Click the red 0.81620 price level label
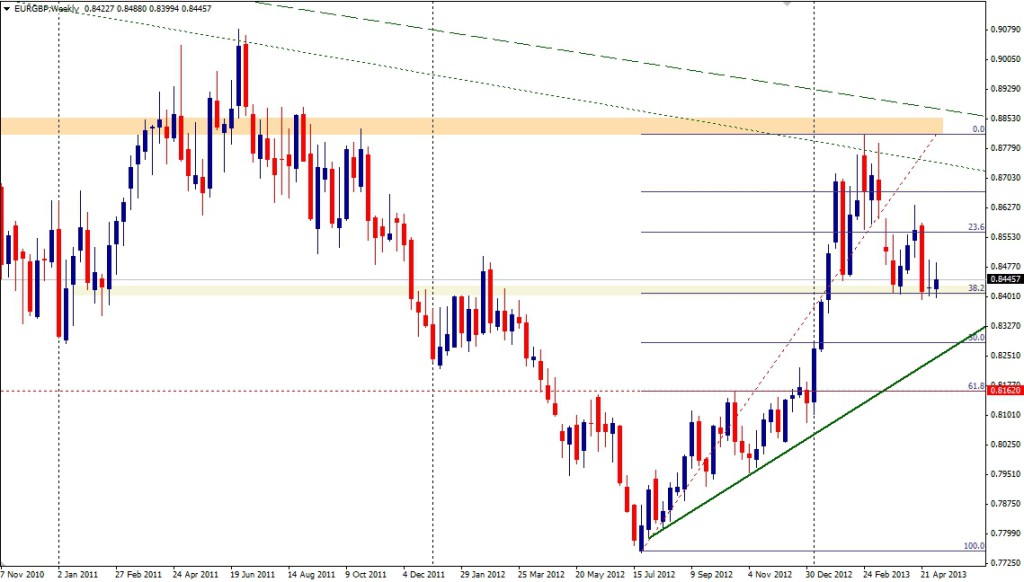This screenshot has width=1024, height=582. (1004, 391)
